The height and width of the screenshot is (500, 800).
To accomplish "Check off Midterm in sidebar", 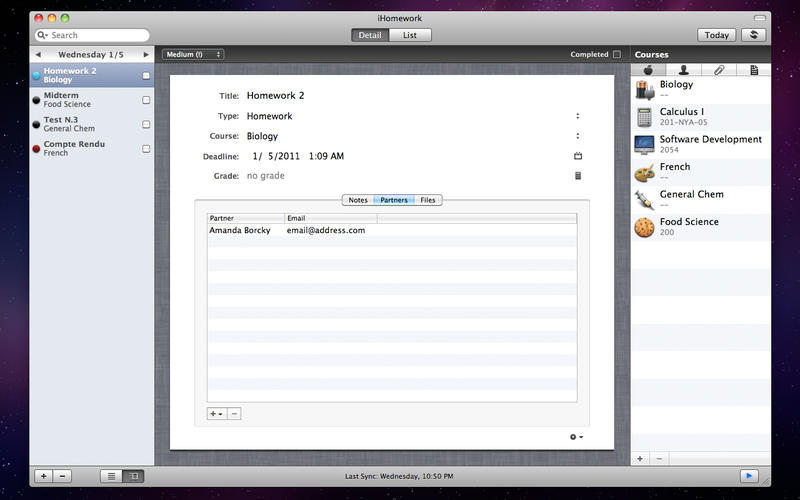I will pyautogui.click(x=146, y=100).
